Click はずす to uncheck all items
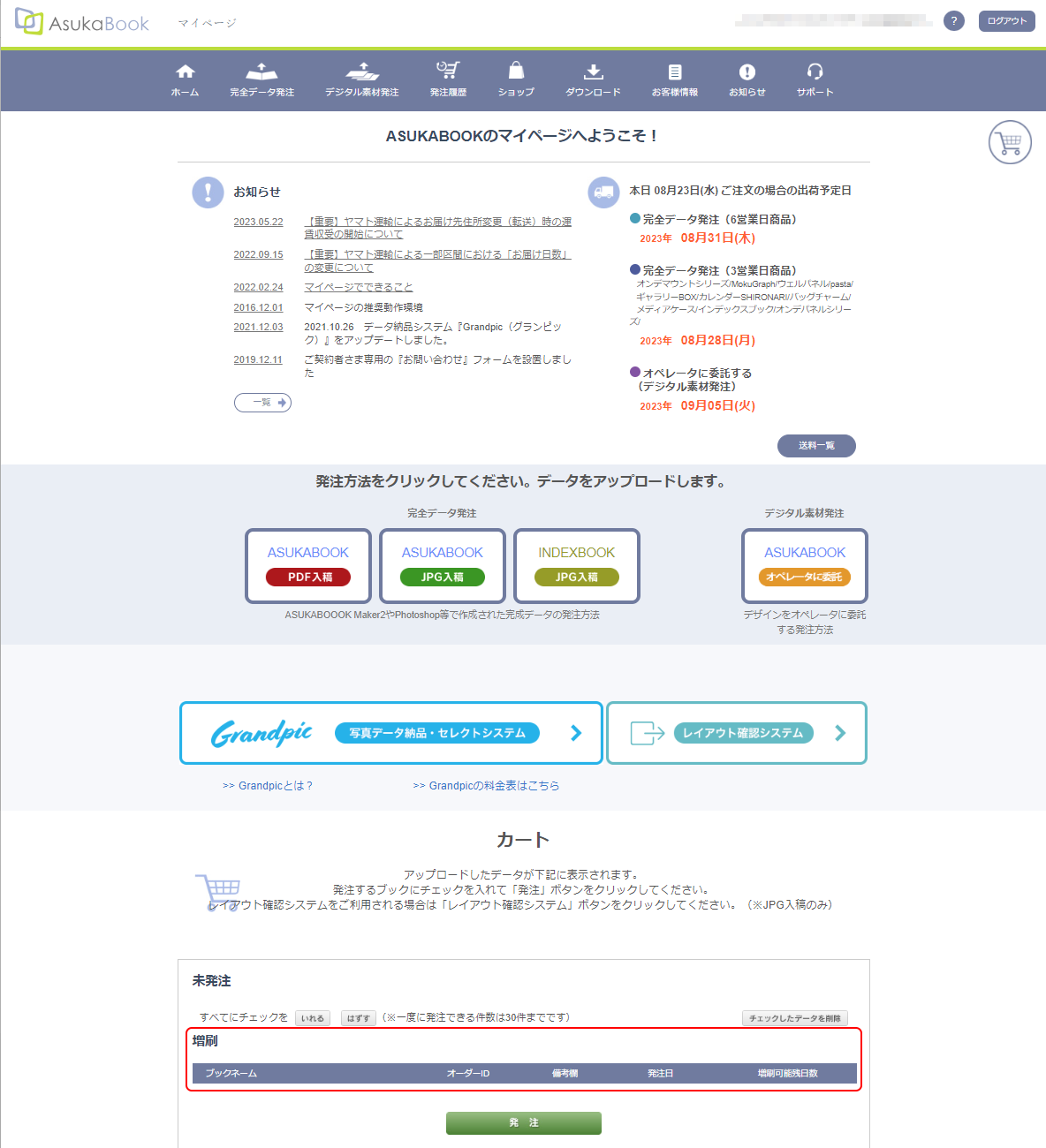Image resolution: width=1046 pixels, height=1148 pixels. pyautogui.click(x=359, y=1018)
